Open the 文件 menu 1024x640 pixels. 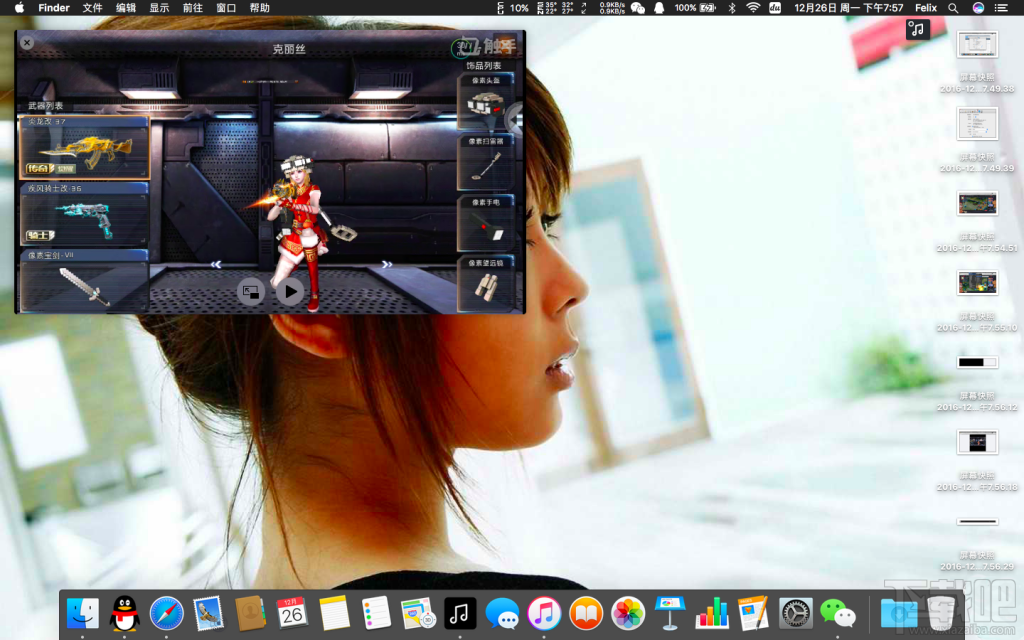(x=92, y=8)
